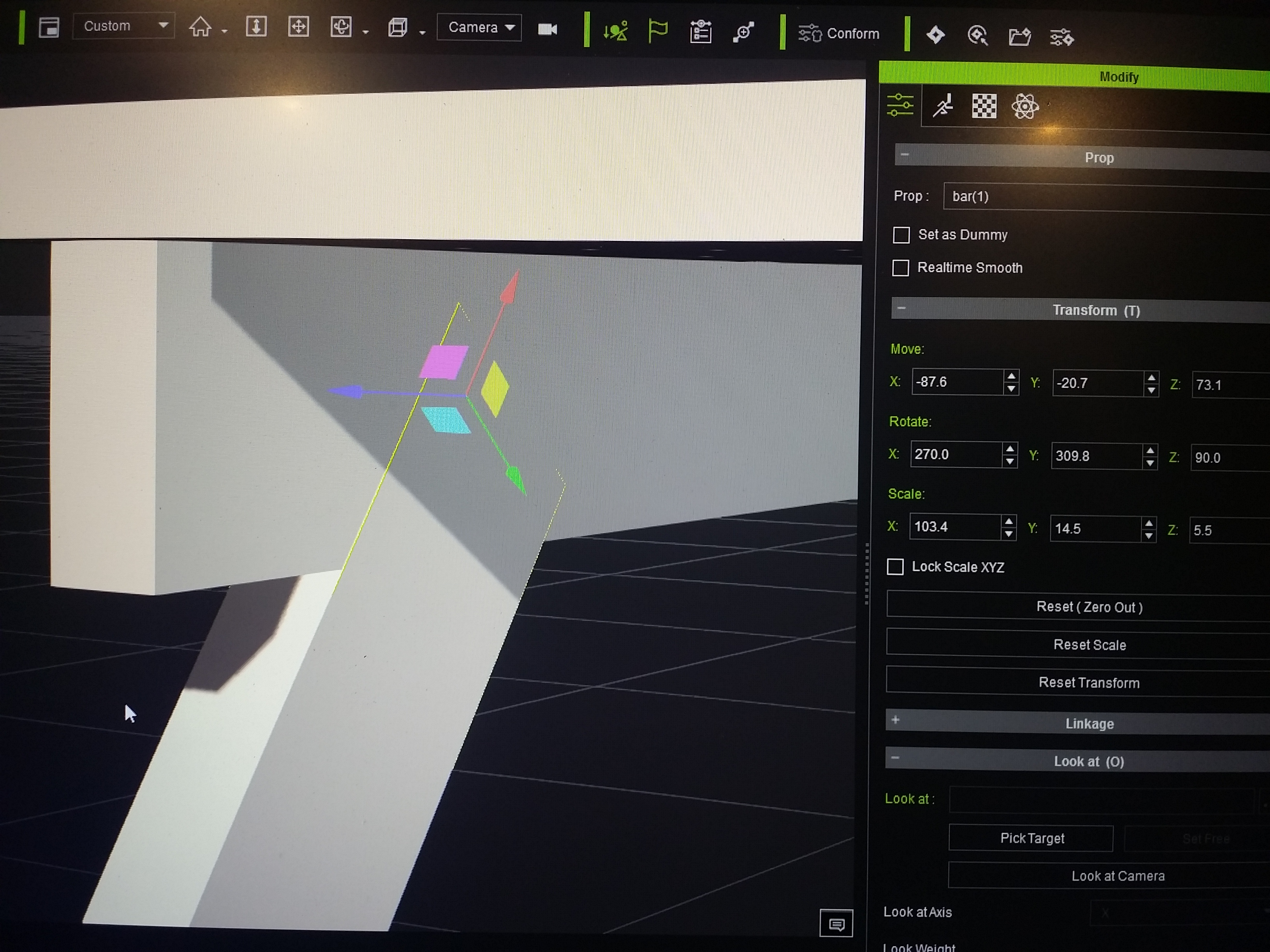
Task: Open the atom-shaped Physics tab
Action: pyautogui.click(x=1025, y=107)
